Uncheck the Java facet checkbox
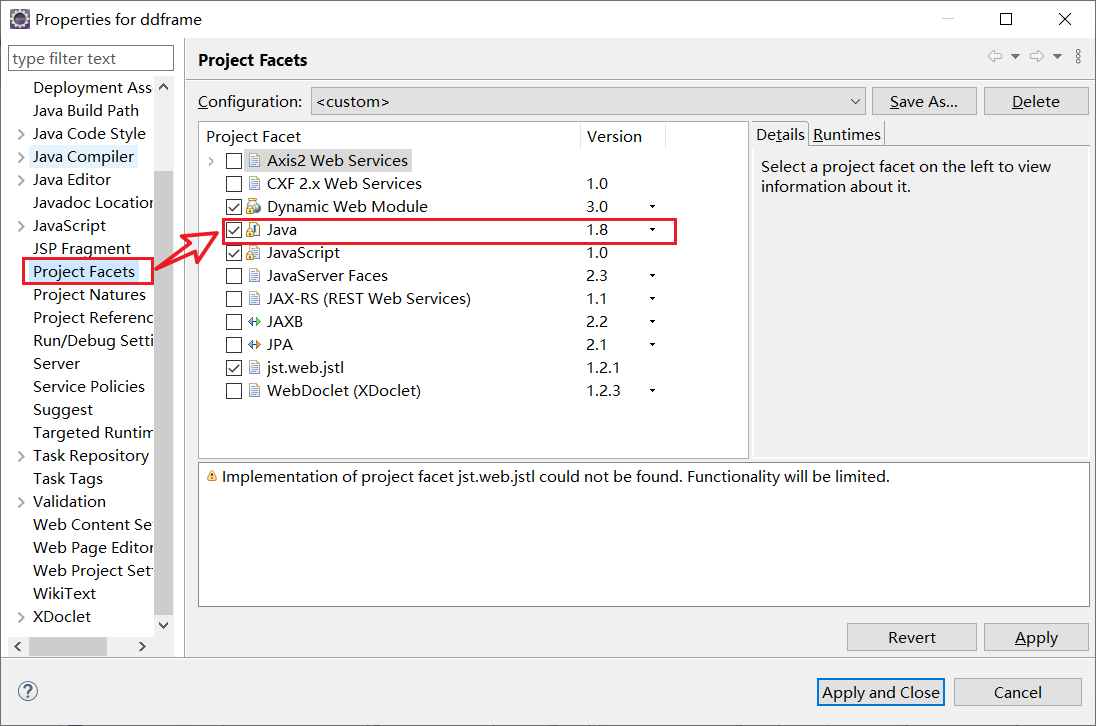The width and height of the screenshot is (1096, 726). click(x=233, y=230)
